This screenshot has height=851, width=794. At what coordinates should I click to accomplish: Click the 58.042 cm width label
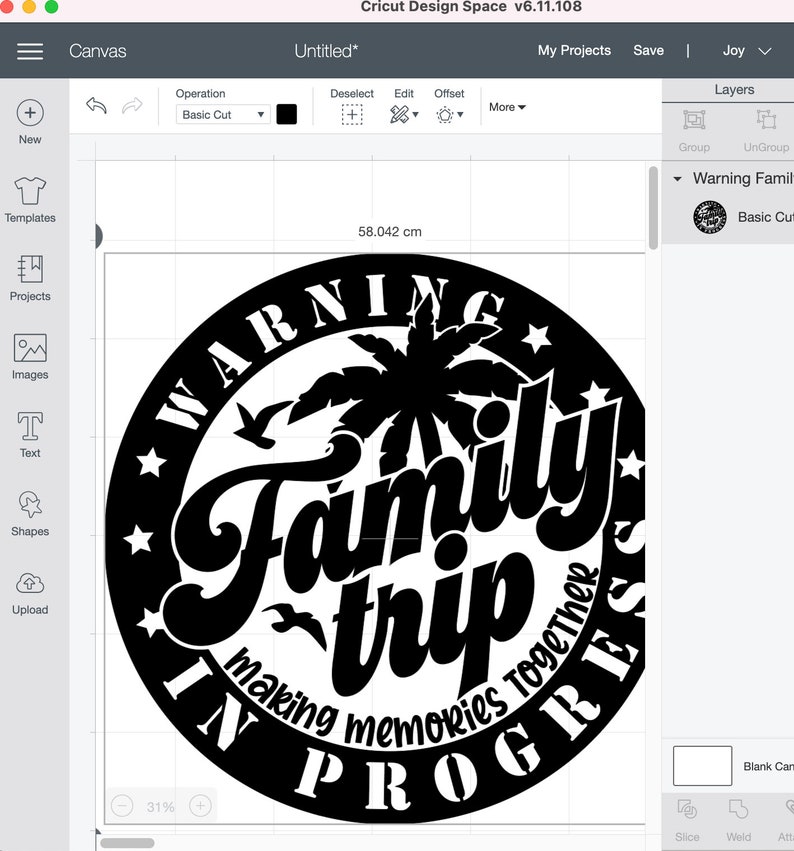pos(390,232)
